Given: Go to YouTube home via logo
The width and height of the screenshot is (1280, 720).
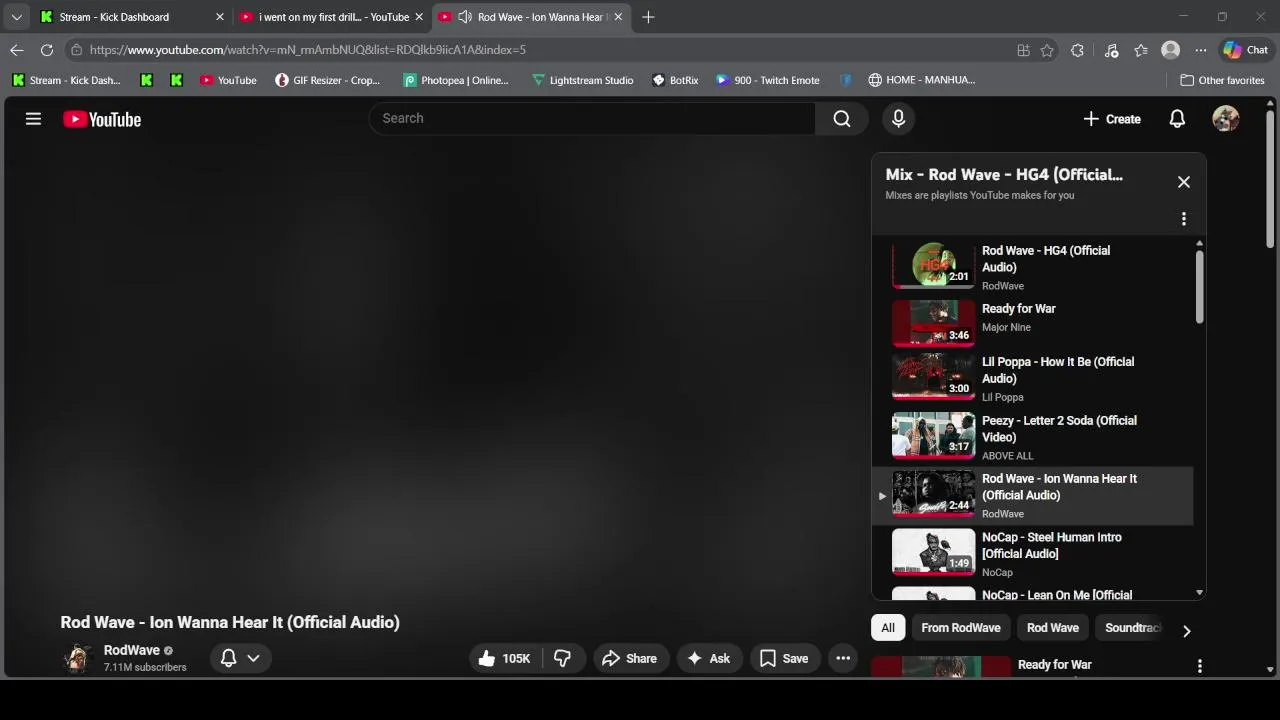Looking at the screenshot, I should click(x=102, y=119).
